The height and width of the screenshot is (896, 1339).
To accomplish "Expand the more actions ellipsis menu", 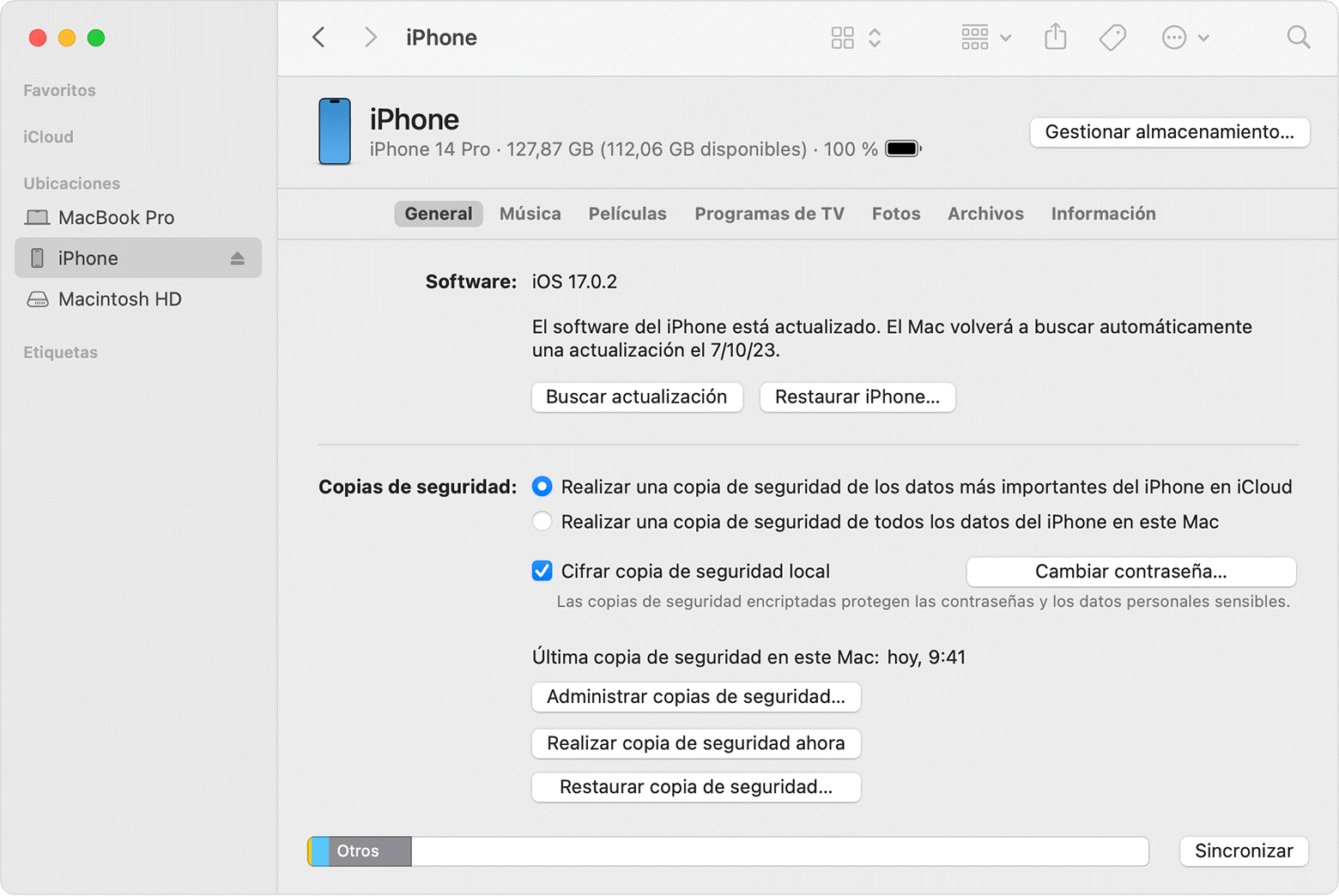I will [x=1184, y=38].
